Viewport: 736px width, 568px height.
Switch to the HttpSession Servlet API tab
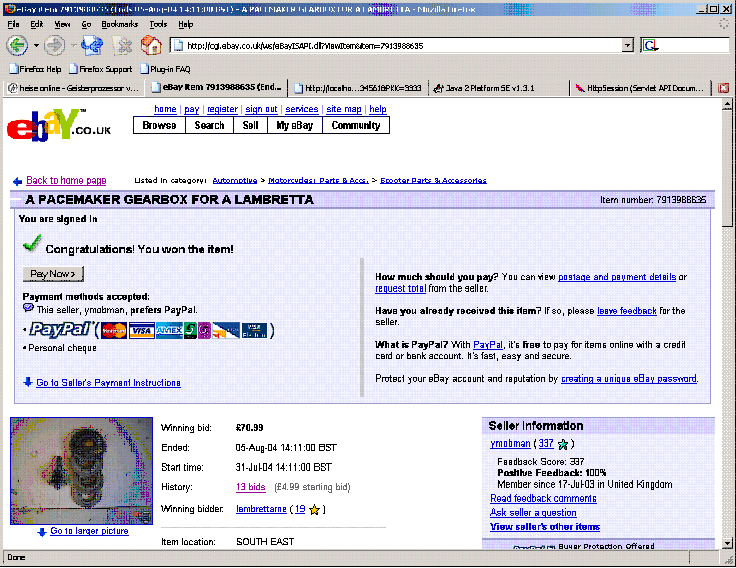tap(641, 88)
